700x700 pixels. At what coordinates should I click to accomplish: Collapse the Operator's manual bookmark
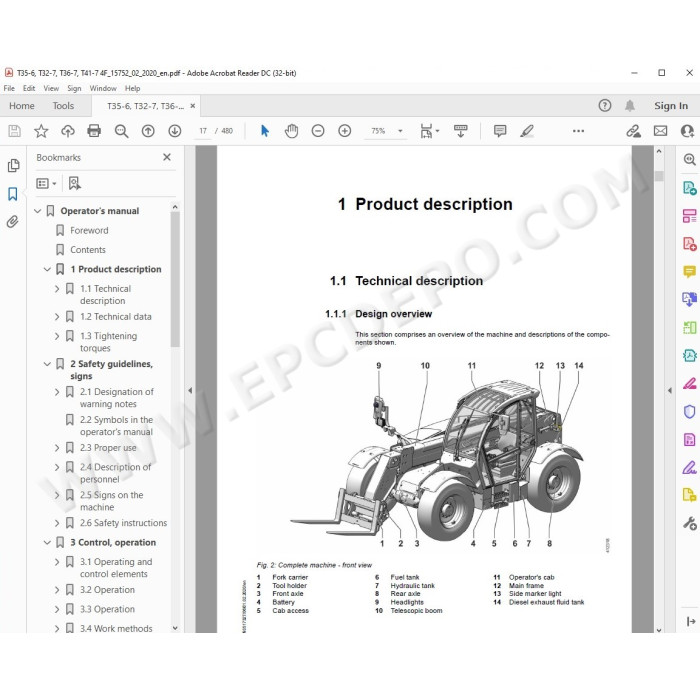[x=38, y=211]
